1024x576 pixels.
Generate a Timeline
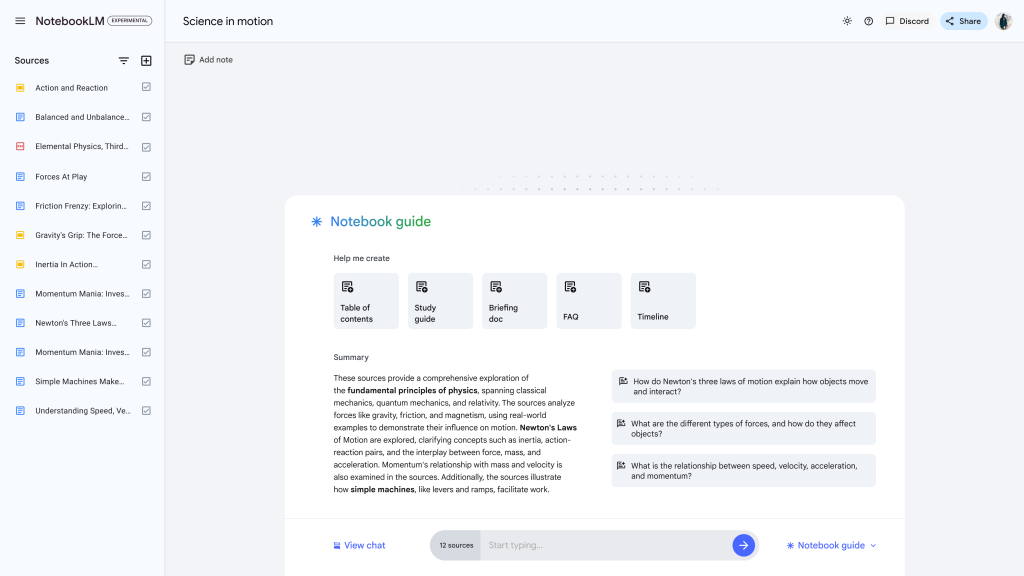tap(663, 300)
